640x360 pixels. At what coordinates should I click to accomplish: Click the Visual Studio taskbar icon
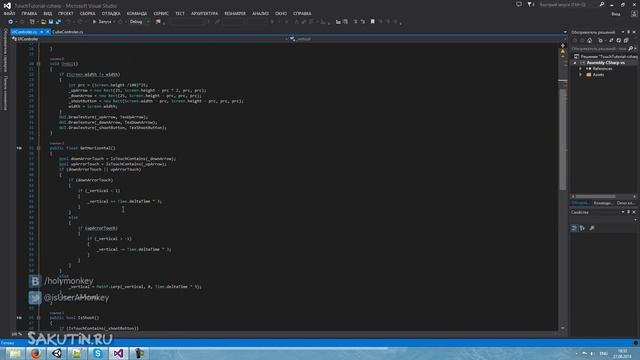tap(118, 353)
